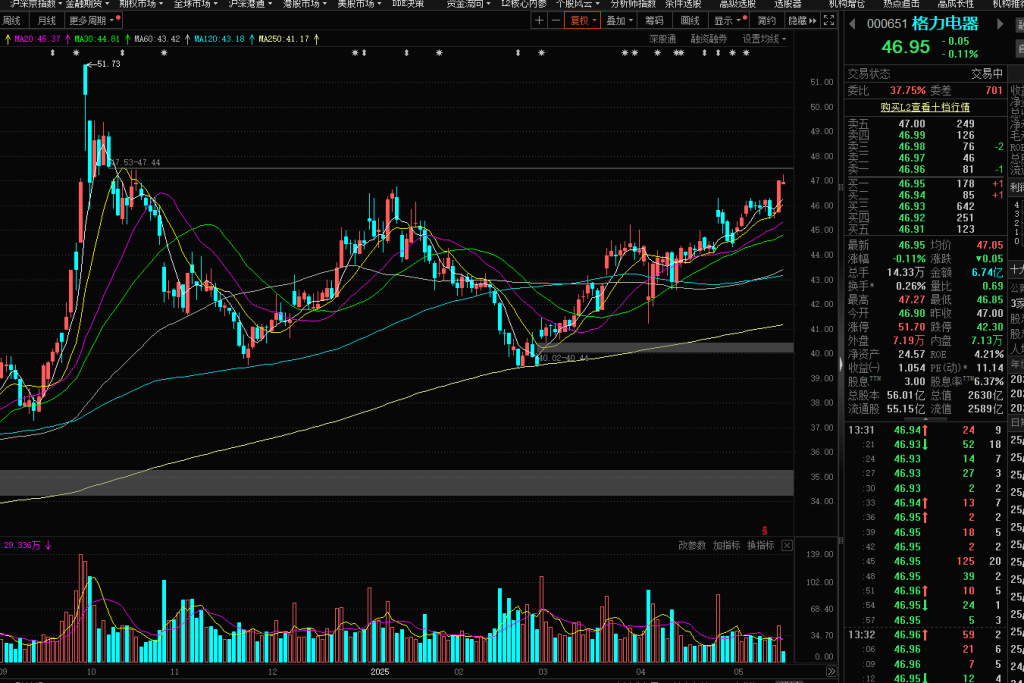The width and height of the screenshot is (1024, 683).
Task: Click 格力电器 stock name
Action: (945, 24)
